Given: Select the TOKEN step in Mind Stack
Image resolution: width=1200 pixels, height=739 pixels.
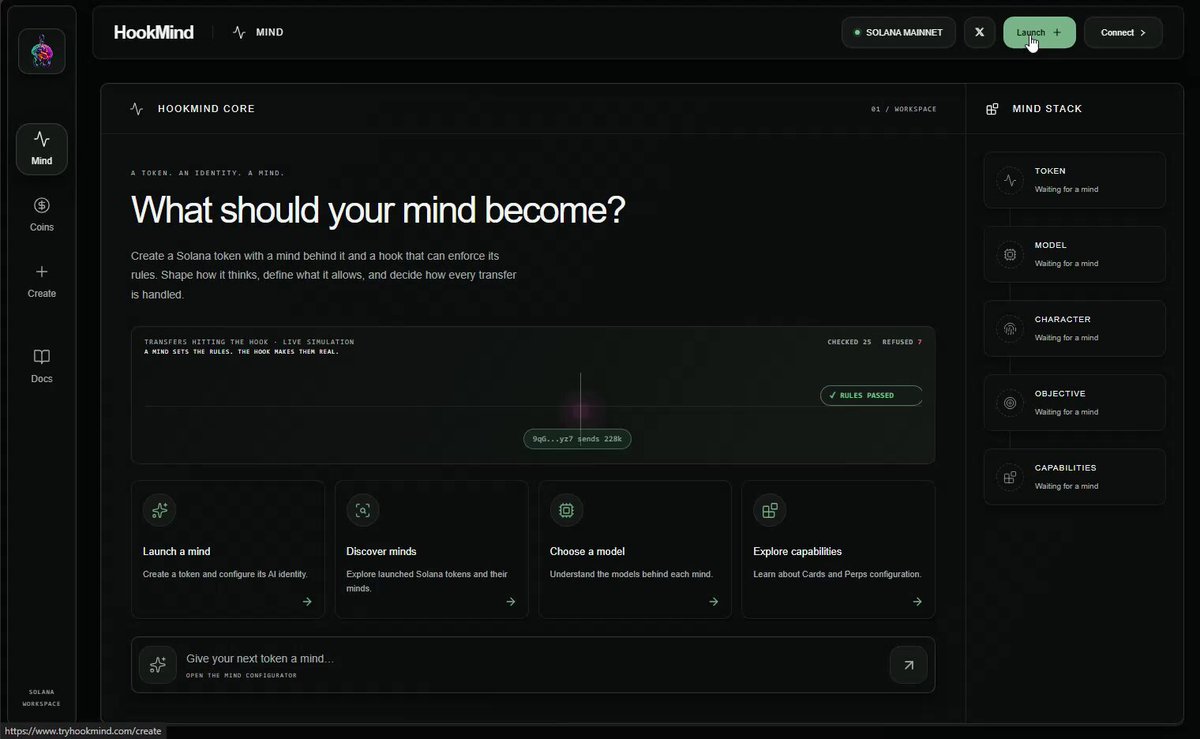Looking at the screenshot, I should [1075, 180].
